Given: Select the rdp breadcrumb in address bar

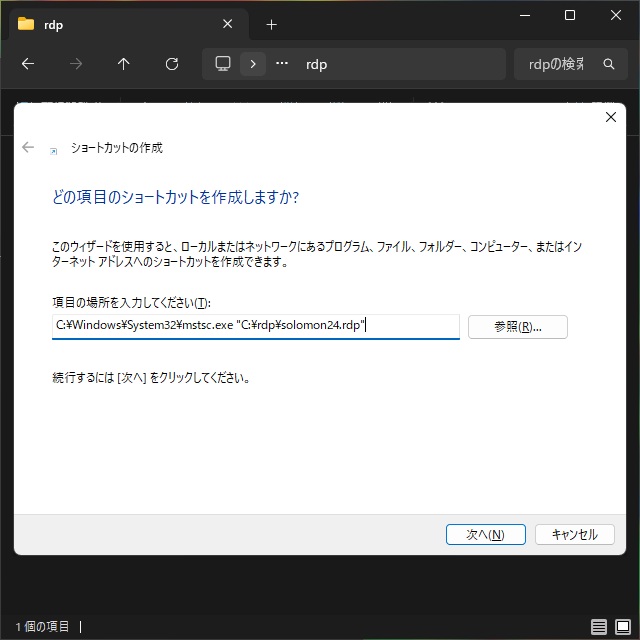Looking at the screenshot, I should coord(316,64).
